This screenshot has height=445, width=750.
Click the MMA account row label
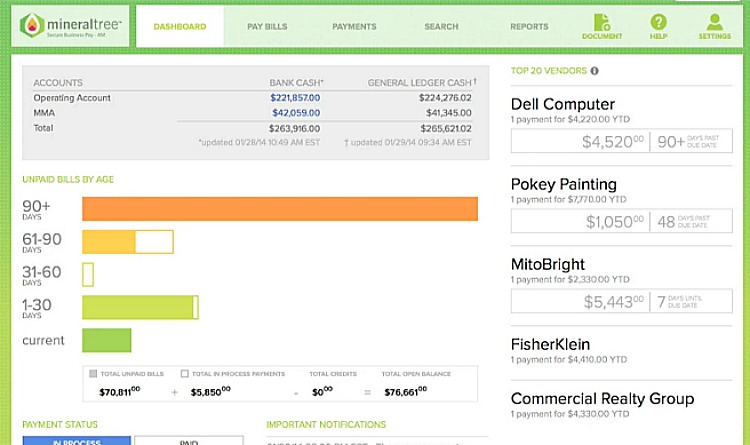(44, 113)
